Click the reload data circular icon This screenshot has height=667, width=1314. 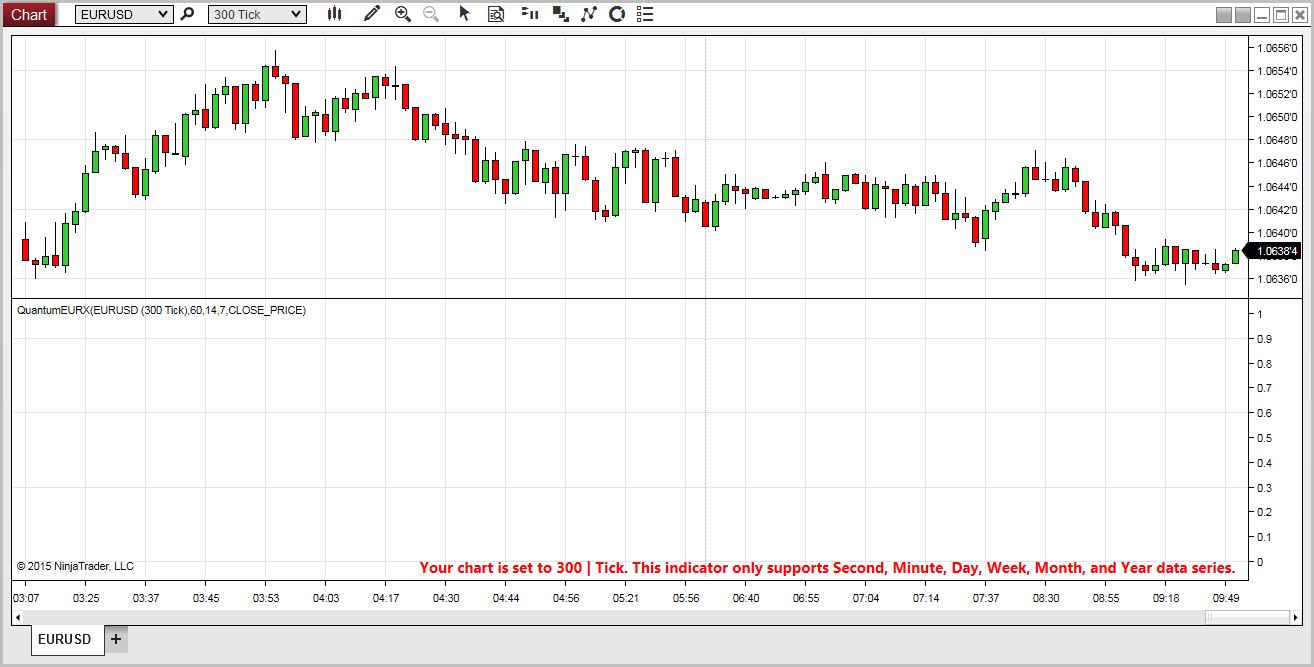point(617,14)
